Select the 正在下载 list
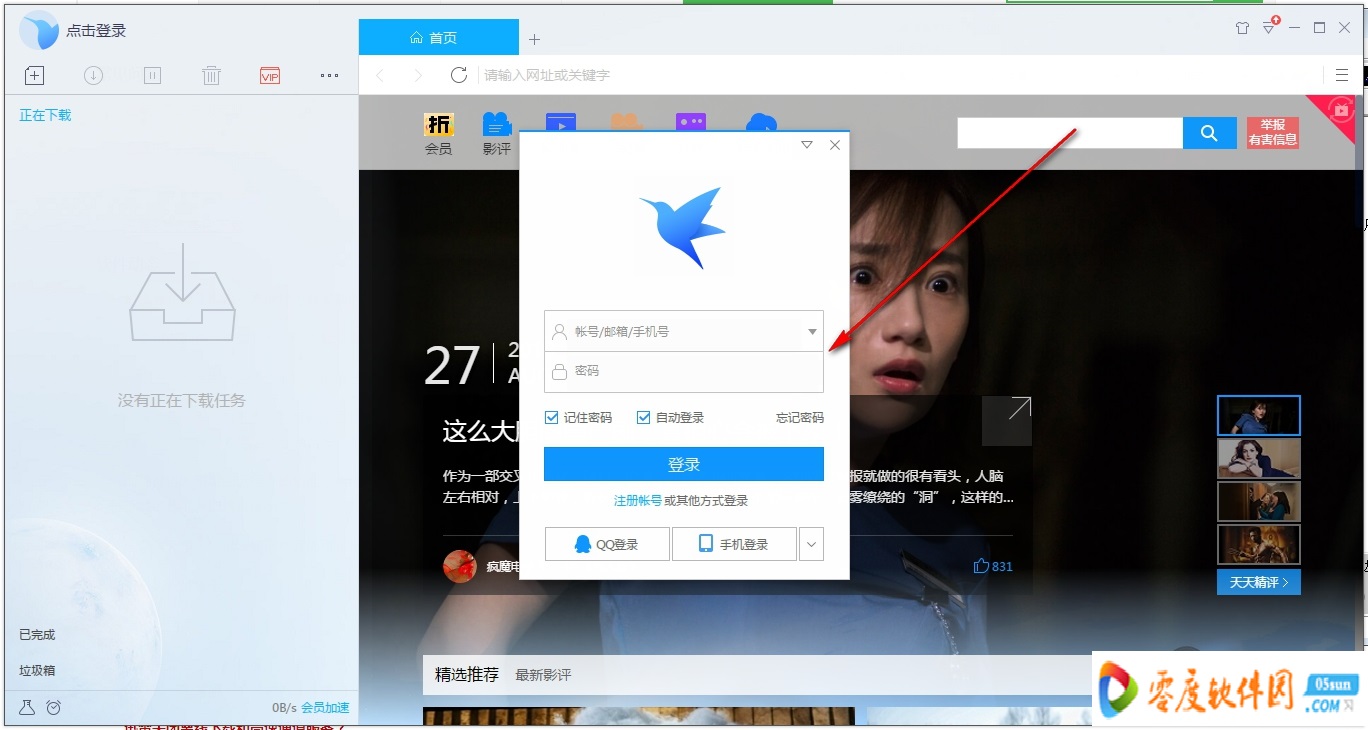This screenshot has width=1368, height=730. pos(45,115)
